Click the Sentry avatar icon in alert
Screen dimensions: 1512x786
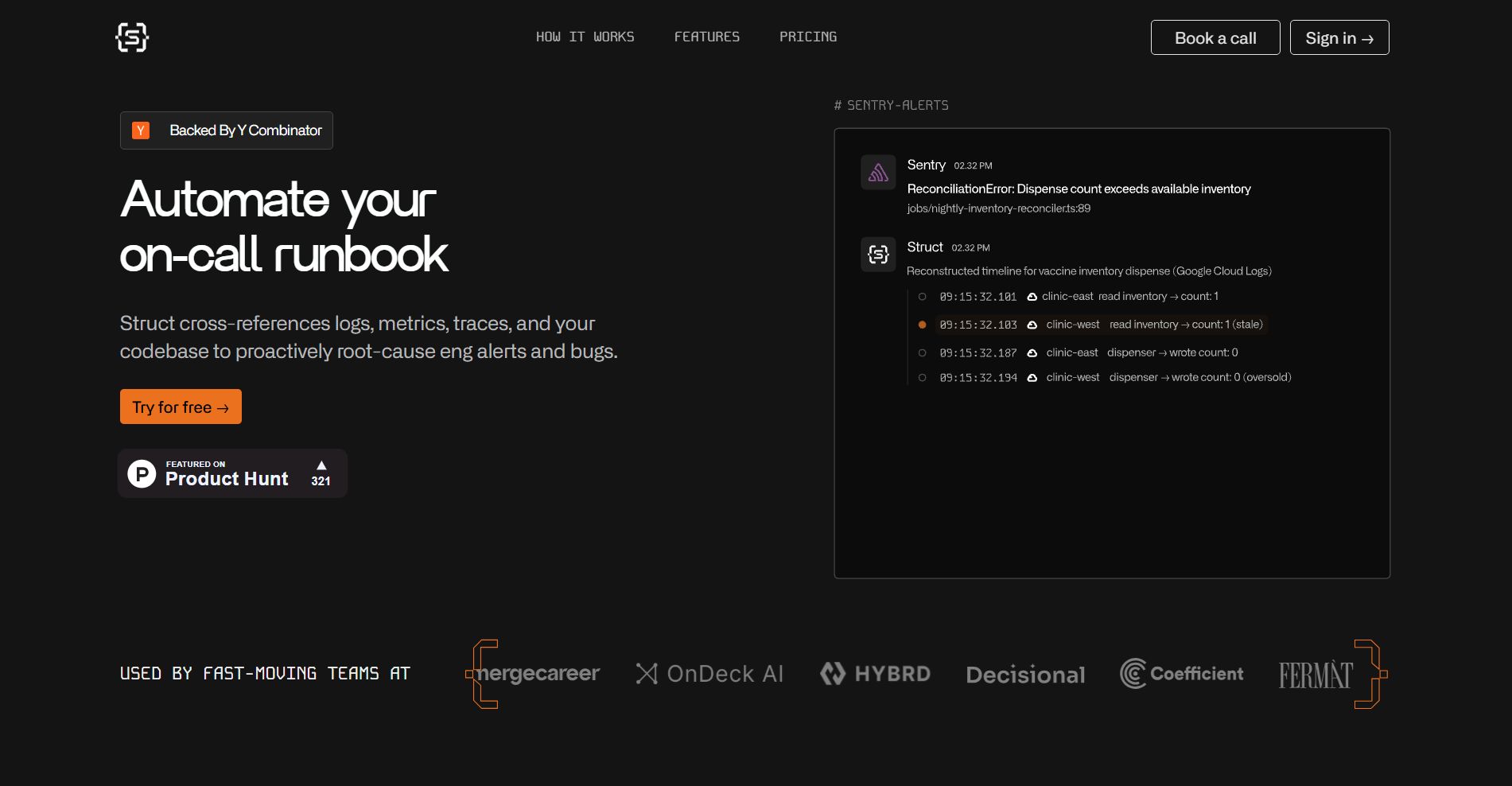[x=878, y=172]
